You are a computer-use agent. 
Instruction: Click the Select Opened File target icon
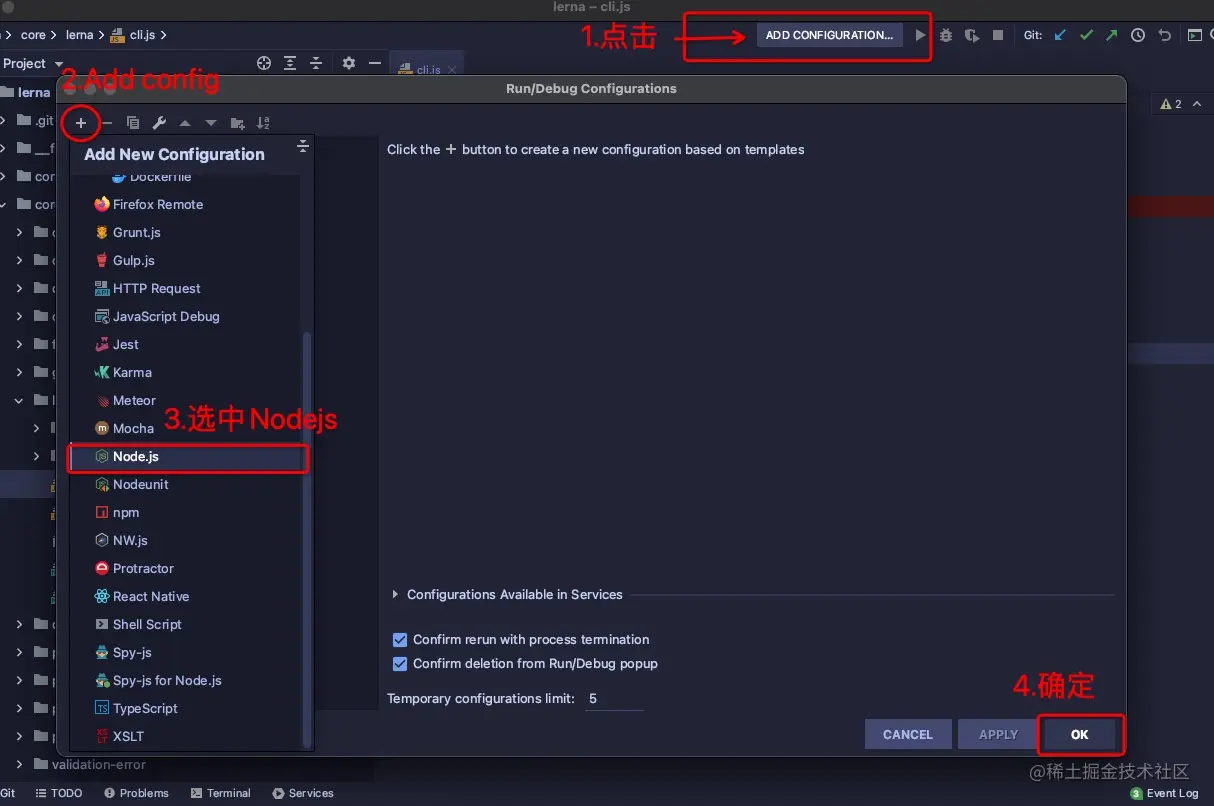click(264, 63)
